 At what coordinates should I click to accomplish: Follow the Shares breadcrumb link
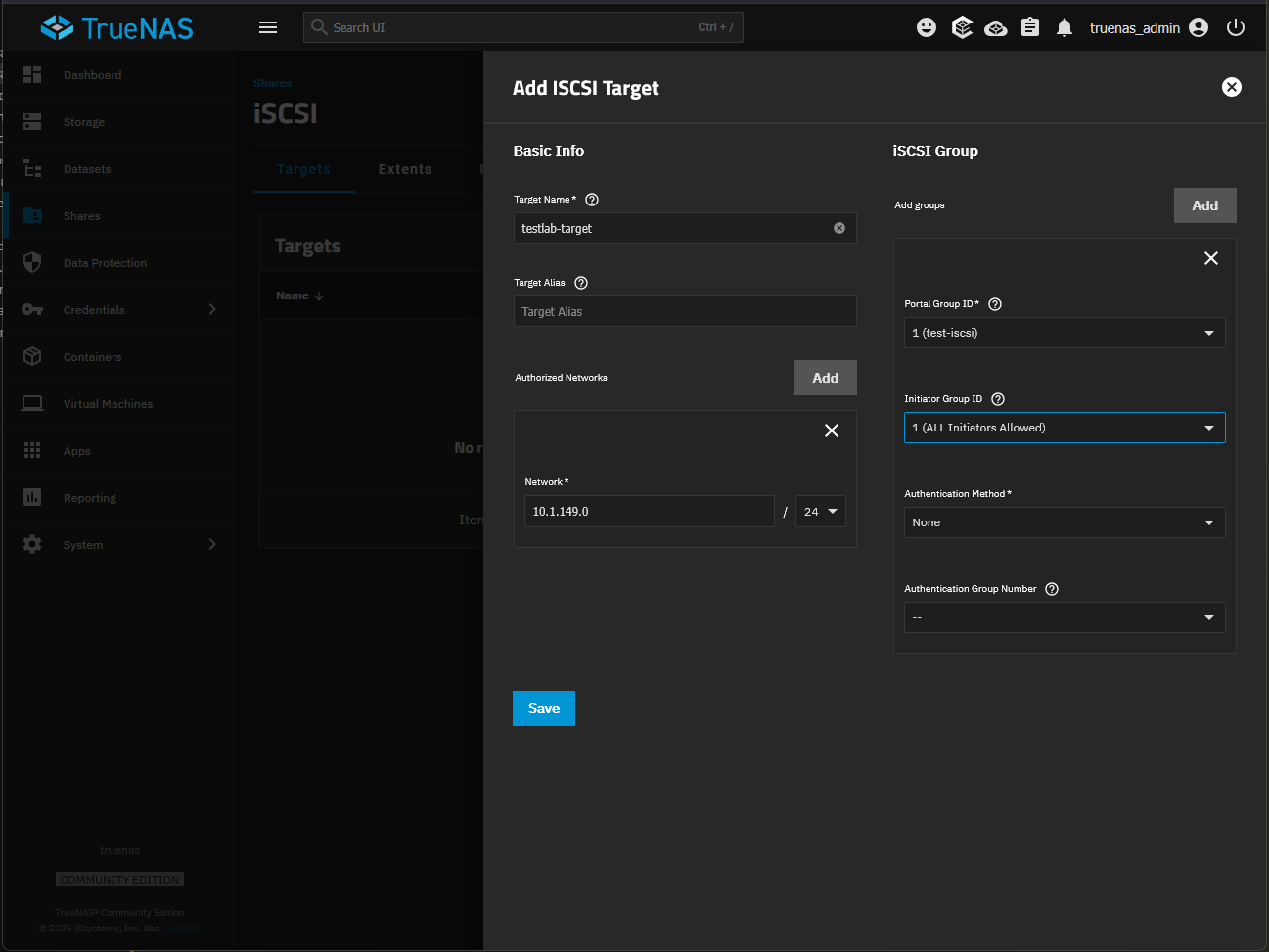[272, 83]
